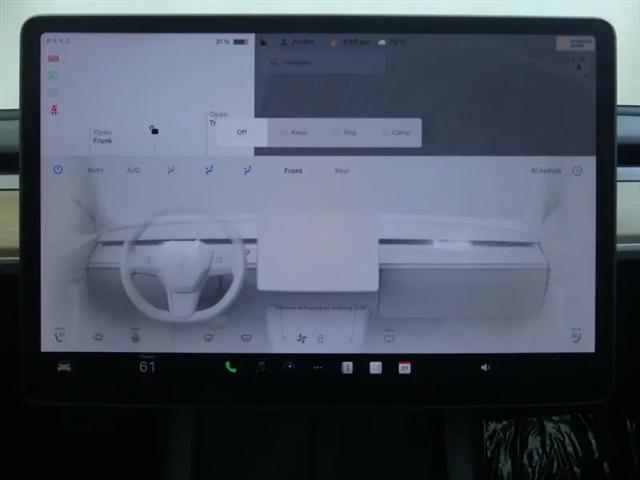Open the white app beside the Calendar
The image size is (640, 480).
tap(376, 367)
